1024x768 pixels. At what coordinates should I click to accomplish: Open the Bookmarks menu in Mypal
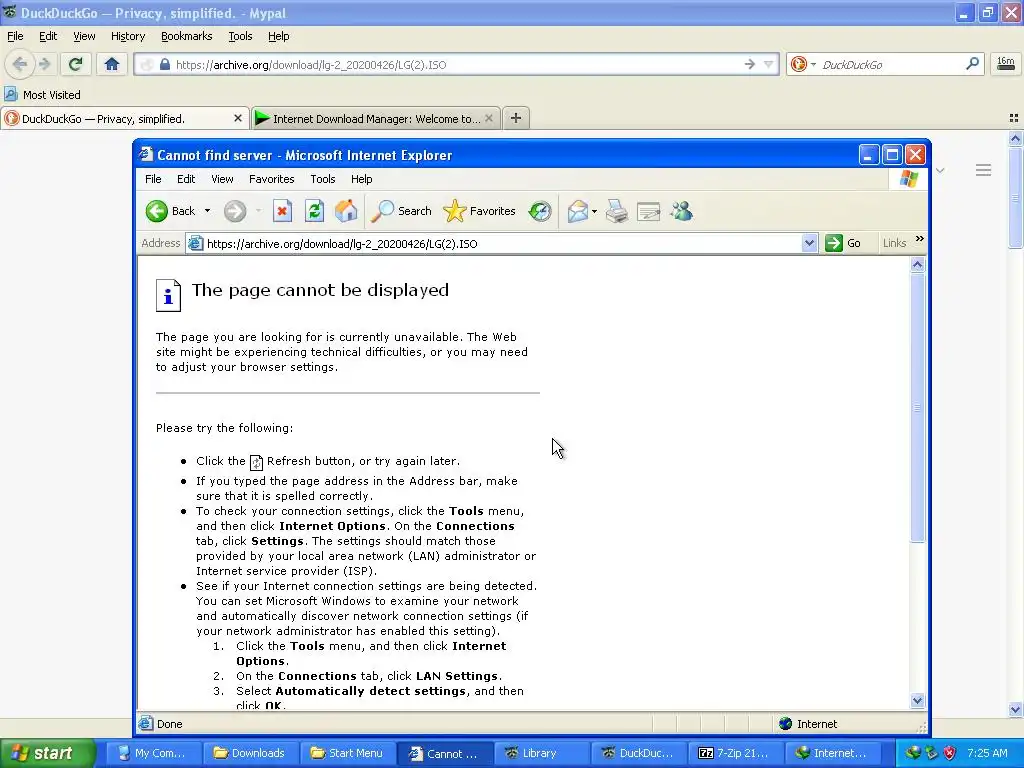coord(186,36)
